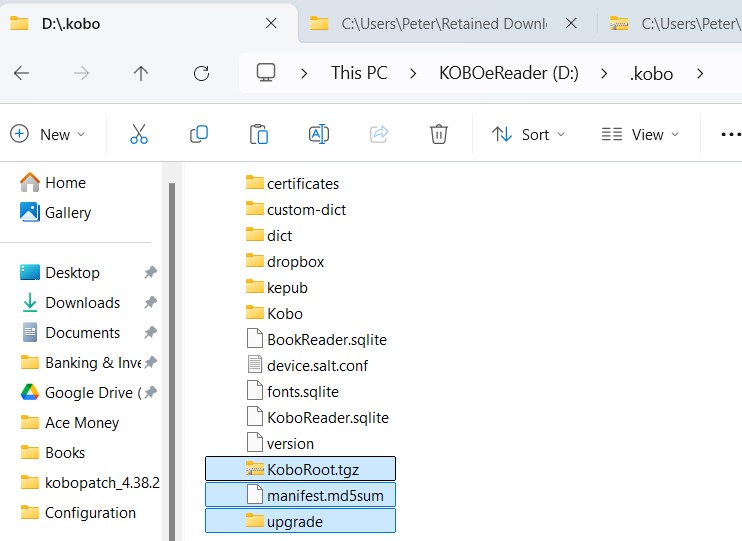This screenshot has height=541, width=742.
Task: Expand chevron before This PC breadcrumb
Action: click(x=304, y=73)
